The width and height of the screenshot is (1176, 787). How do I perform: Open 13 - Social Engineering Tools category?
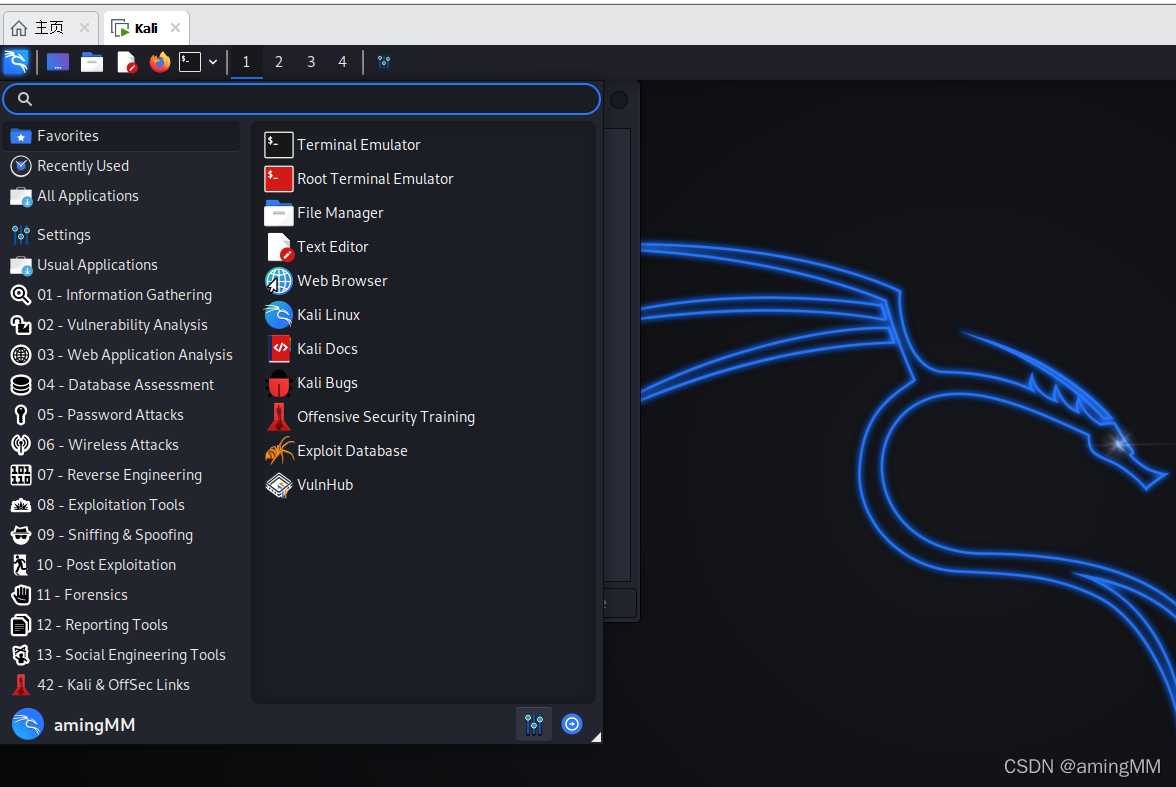[122, 655]
